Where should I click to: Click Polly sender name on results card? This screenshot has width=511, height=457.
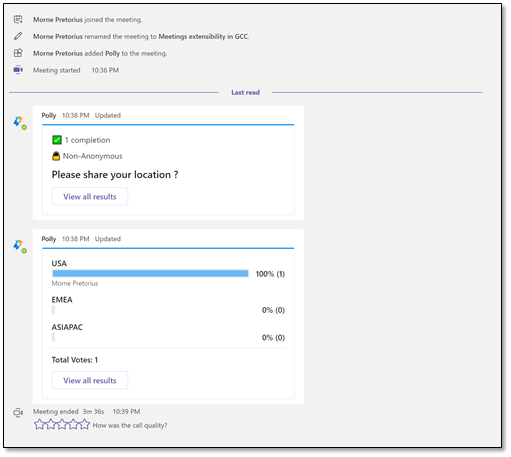tap(49, 239)
